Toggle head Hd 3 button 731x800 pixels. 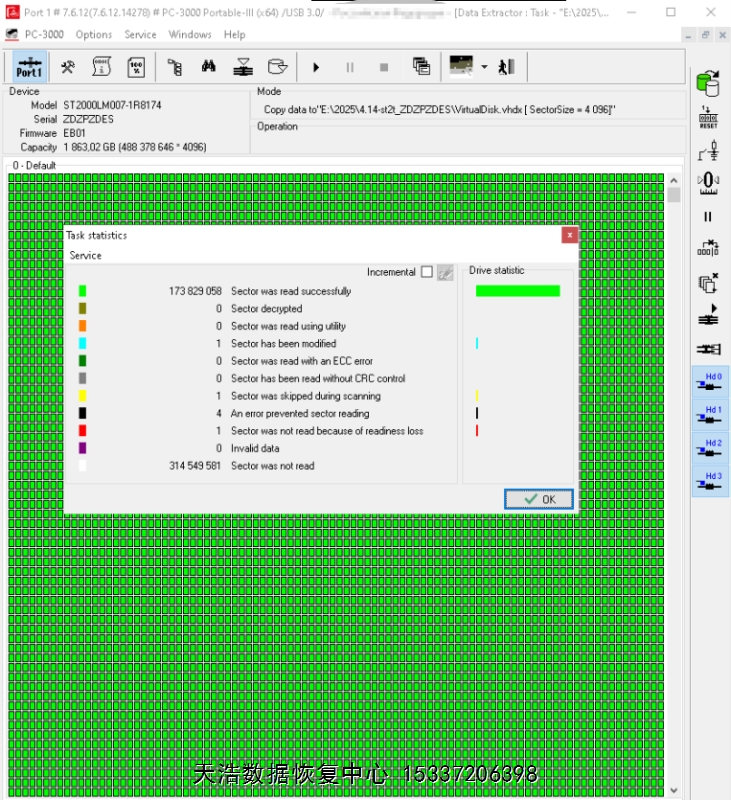(712, 481)
